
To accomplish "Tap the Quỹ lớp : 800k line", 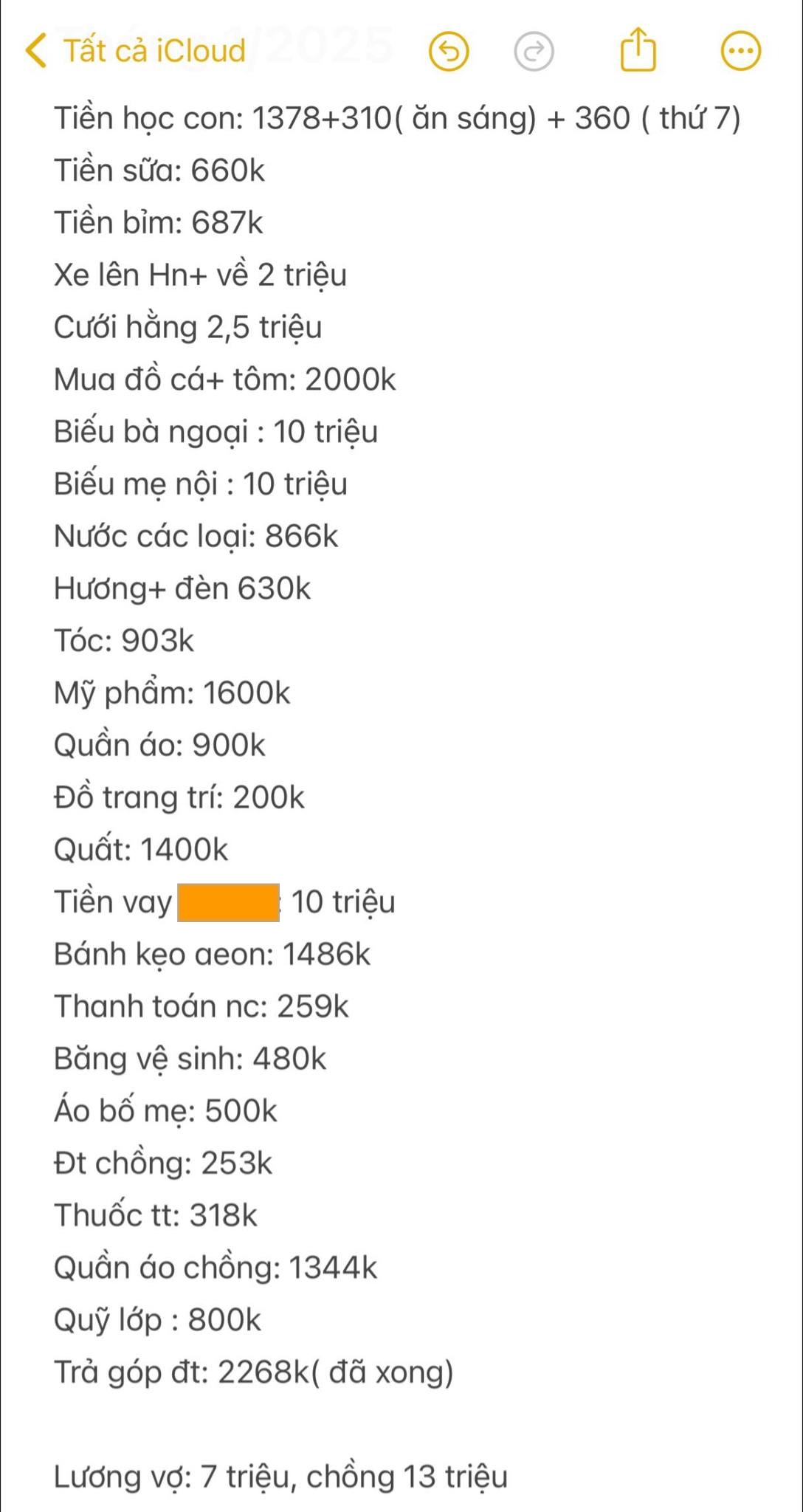I will click(157, 1320).
